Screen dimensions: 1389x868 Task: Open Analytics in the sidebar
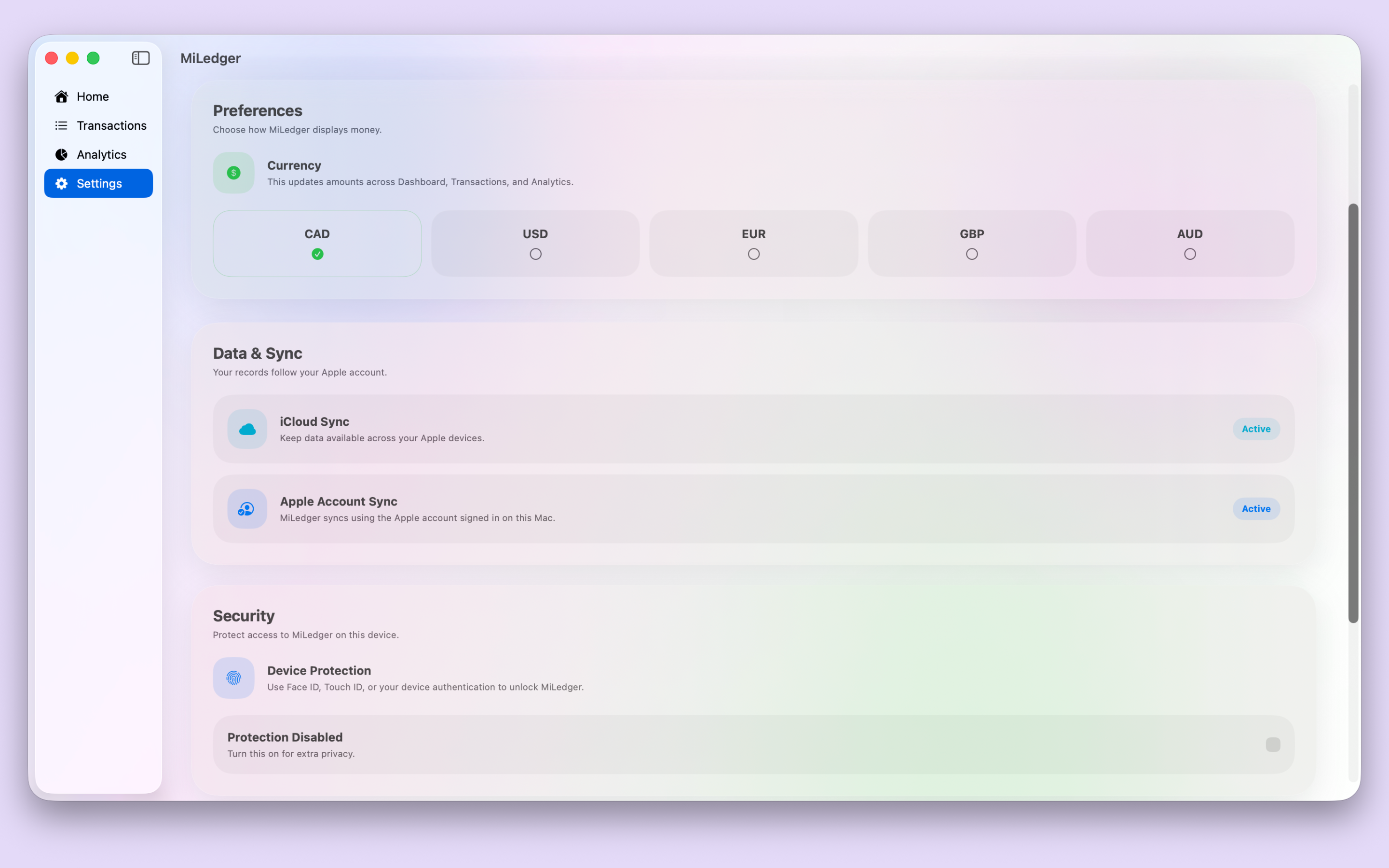pyautogui.click(x=99, y=154)
